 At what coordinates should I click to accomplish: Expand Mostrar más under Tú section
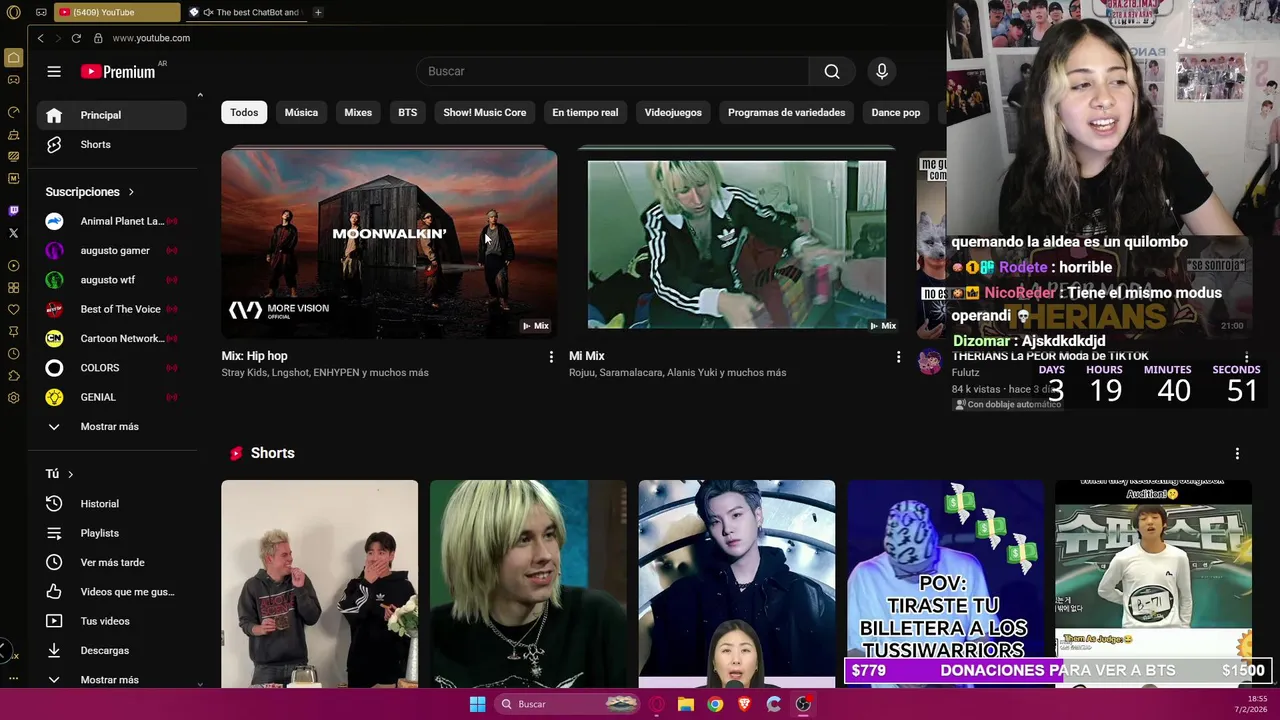(x=112, y=679)
